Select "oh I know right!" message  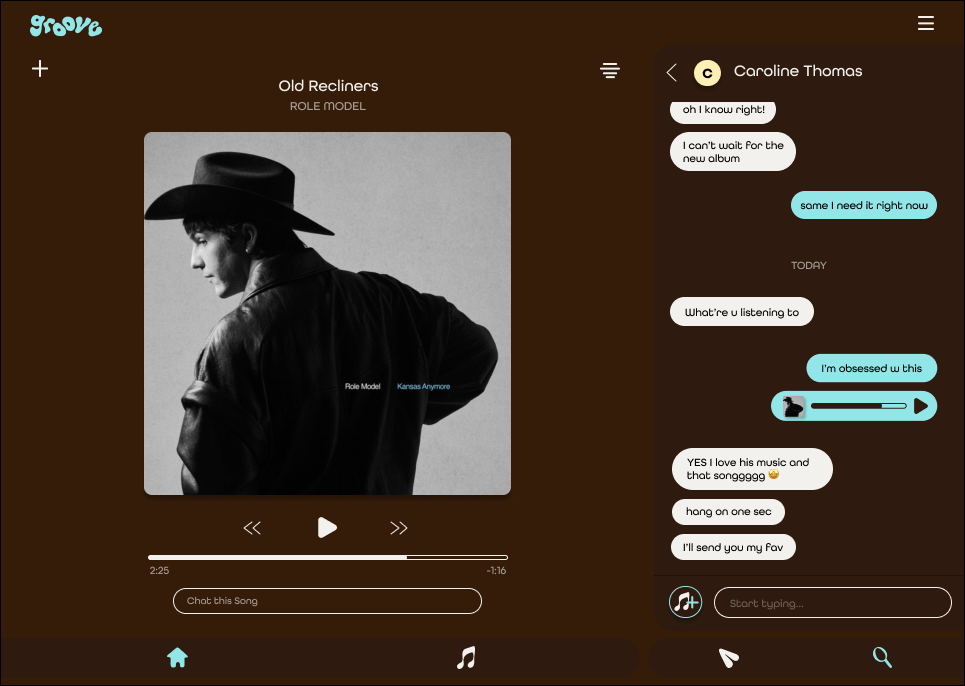pos(723,111)
